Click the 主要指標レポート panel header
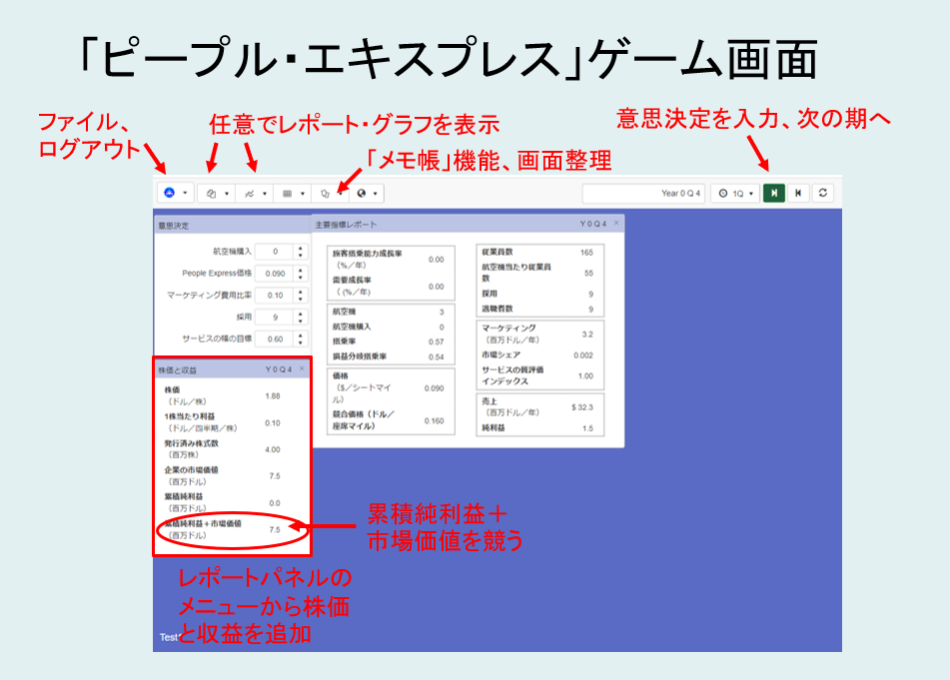Screen dimensions: 950x680 [x=468, y=224]
